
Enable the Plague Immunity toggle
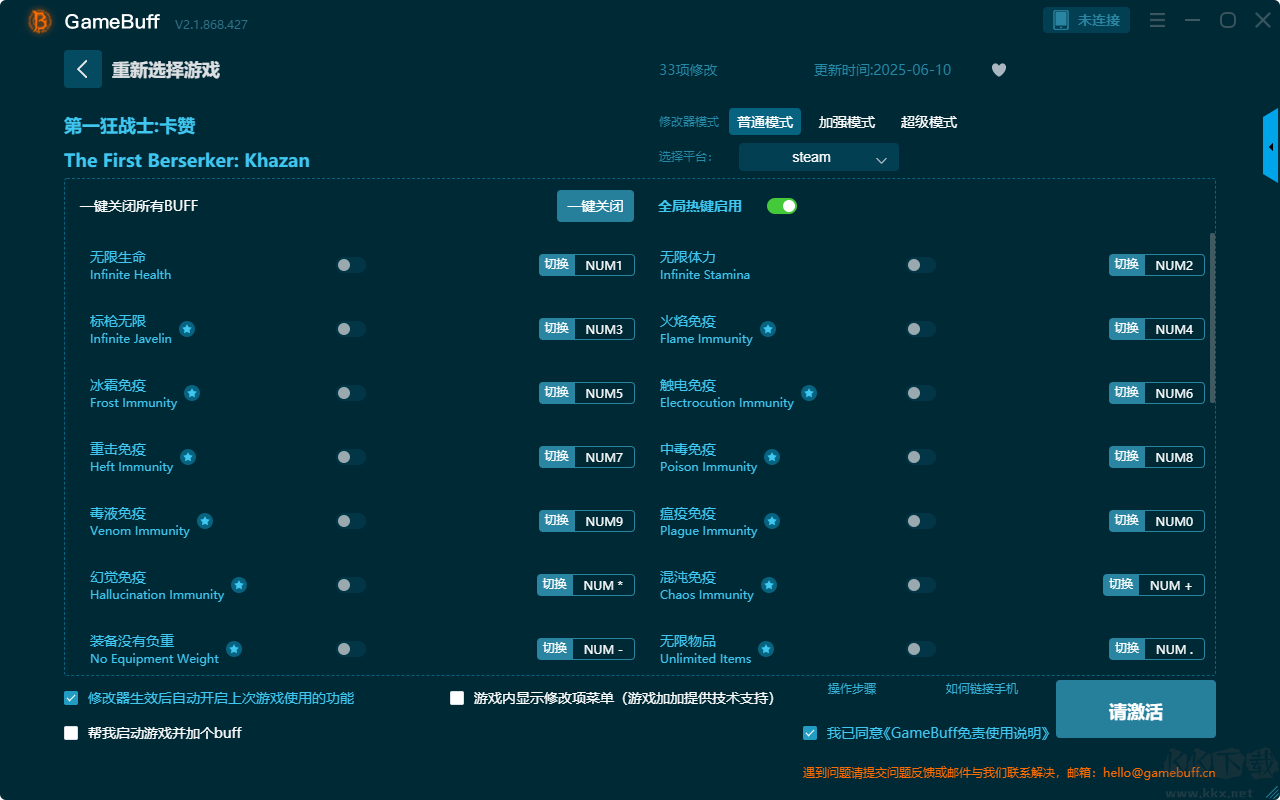tap(921, 521)
